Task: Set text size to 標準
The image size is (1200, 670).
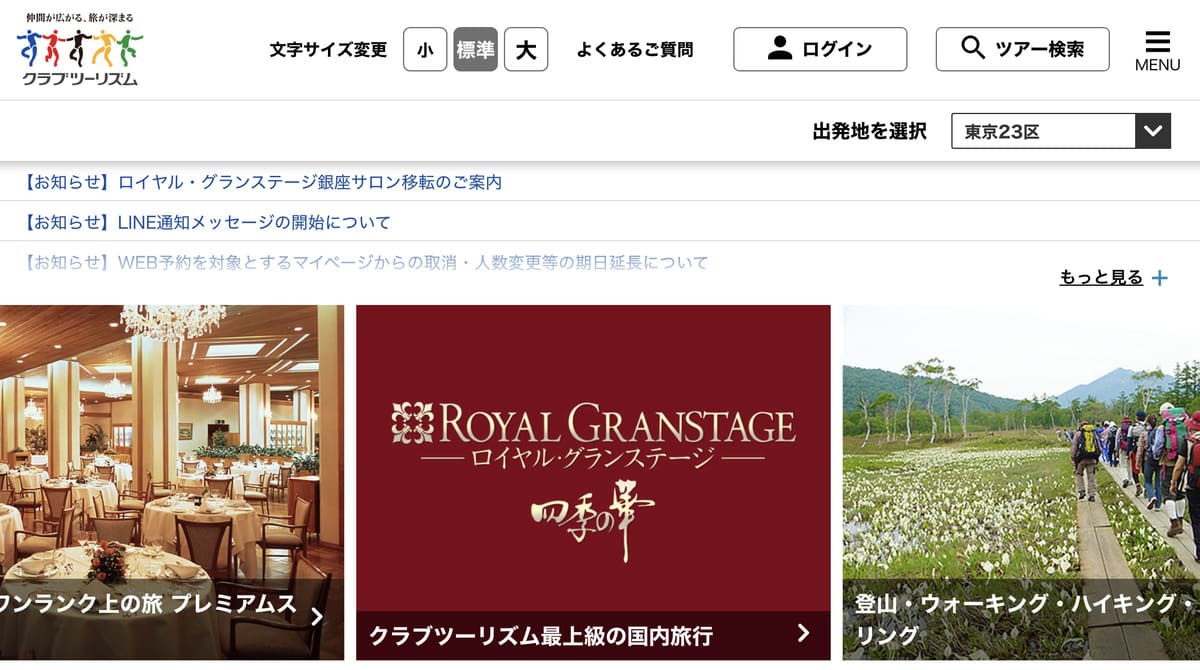Action: coord(475,49)
